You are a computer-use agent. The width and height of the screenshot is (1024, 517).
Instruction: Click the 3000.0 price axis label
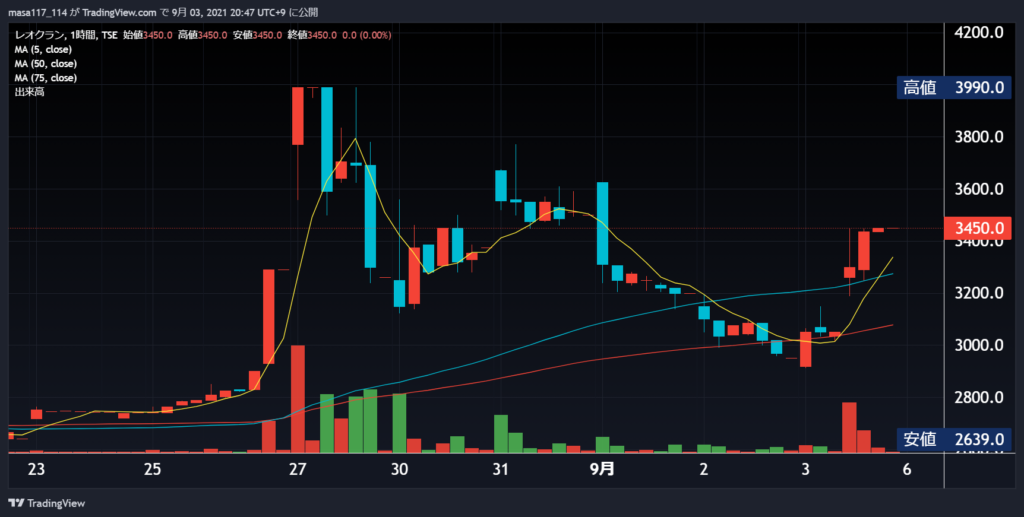coord(979,345)
